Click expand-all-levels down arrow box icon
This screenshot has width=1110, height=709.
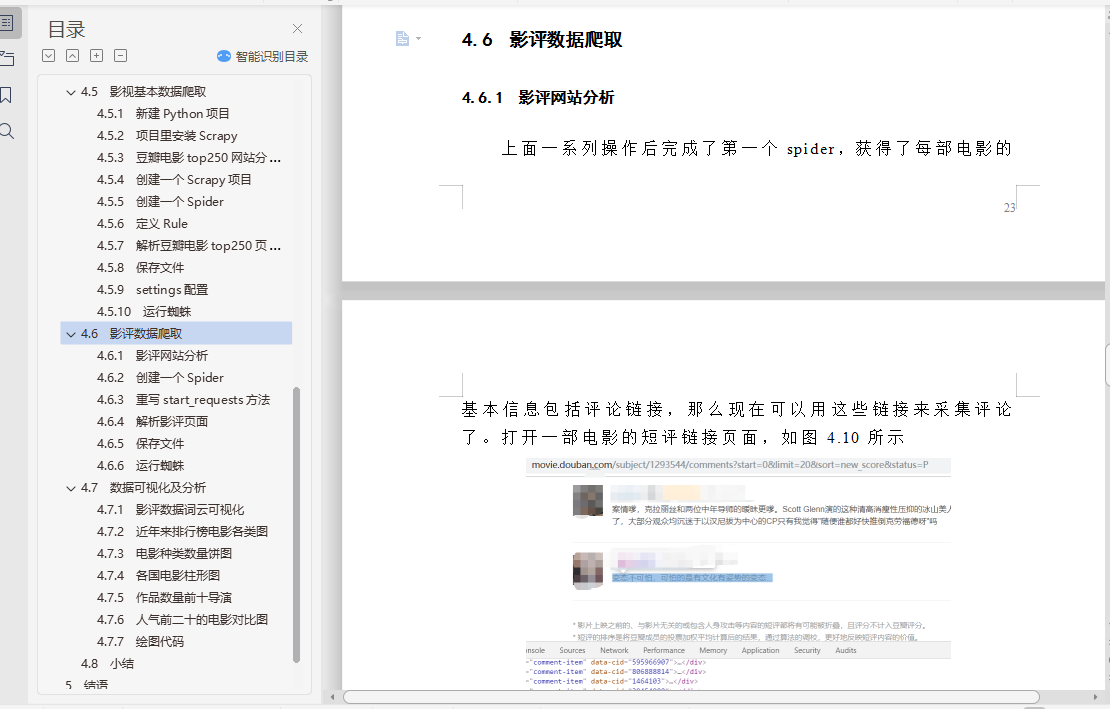49,55
